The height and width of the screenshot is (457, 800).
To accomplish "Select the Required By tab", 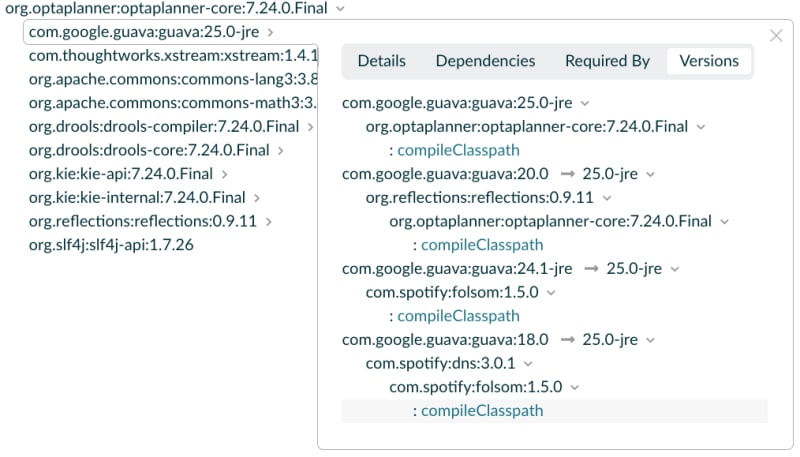I will (607, 61).
